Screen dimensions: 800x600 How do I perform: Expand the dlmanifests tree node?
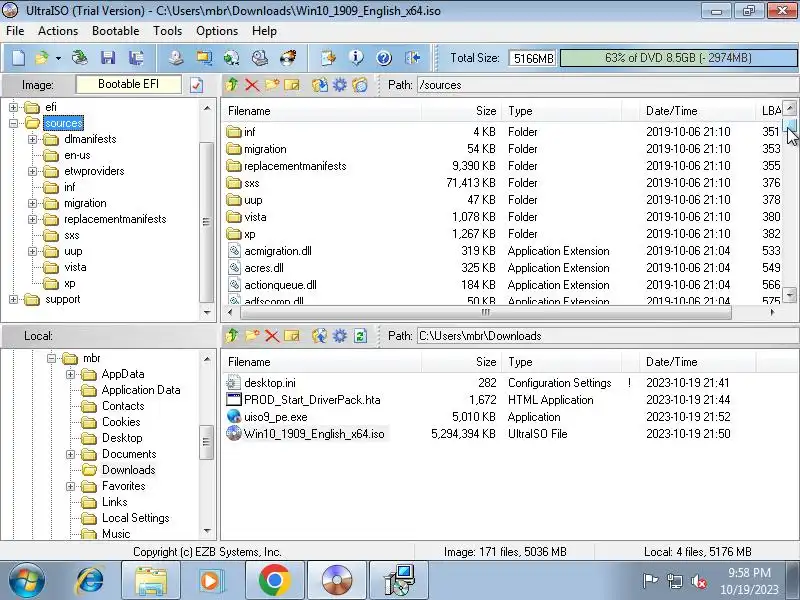pyautogui.click(x=32, y=139)
